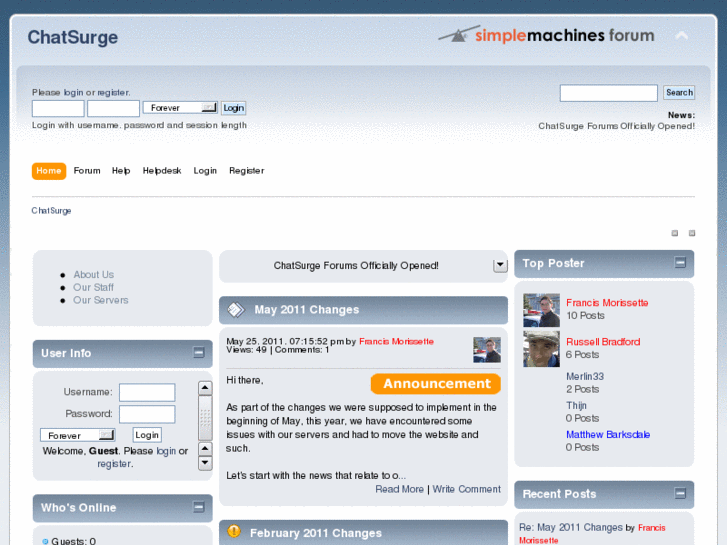Click the author avatar in the May 2011 post
727x545 pixels.
(487, 350)
